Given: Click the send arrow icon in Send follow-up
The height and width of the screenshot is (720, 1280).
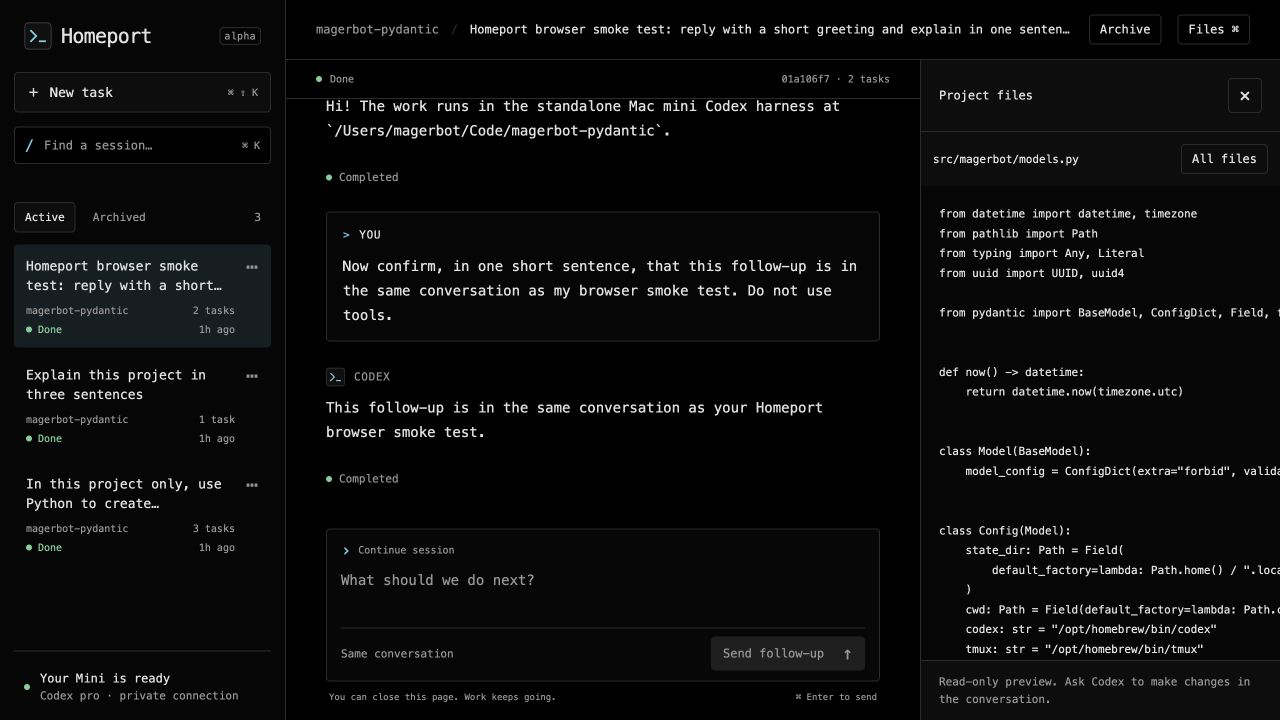Looking at the screenshot, I should (847, 654).
